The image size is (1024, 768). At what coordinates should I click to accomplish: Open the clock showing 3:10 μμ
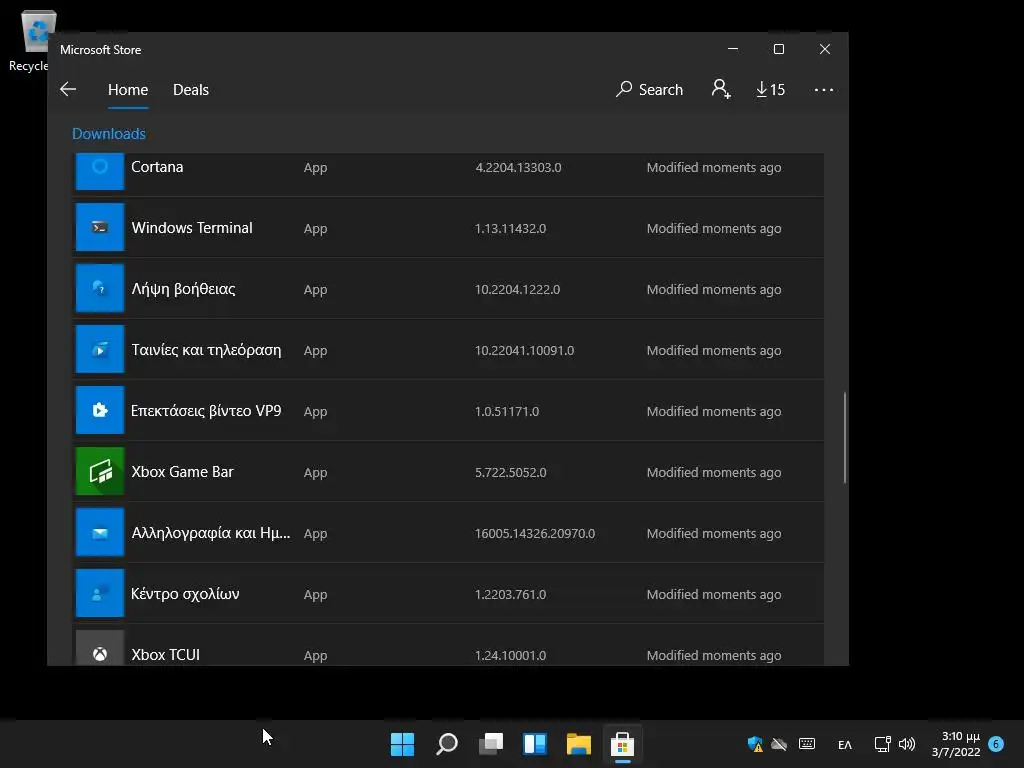(x=956, y=744)
